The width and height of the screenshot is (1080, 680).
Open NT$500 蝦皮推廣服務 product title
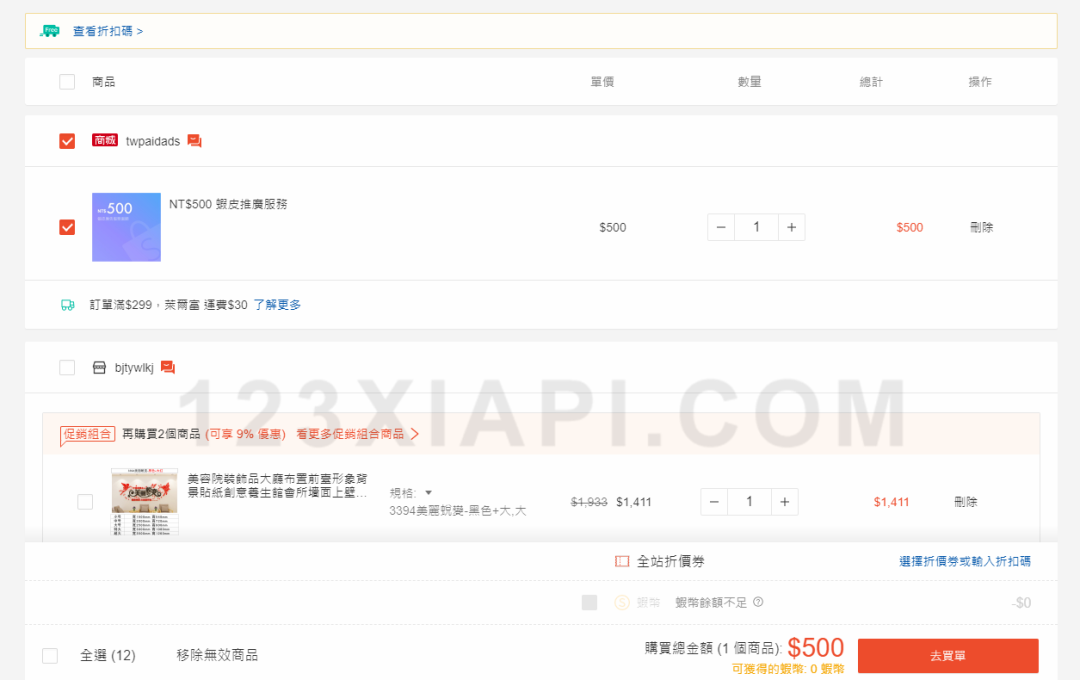coord(228,204)
